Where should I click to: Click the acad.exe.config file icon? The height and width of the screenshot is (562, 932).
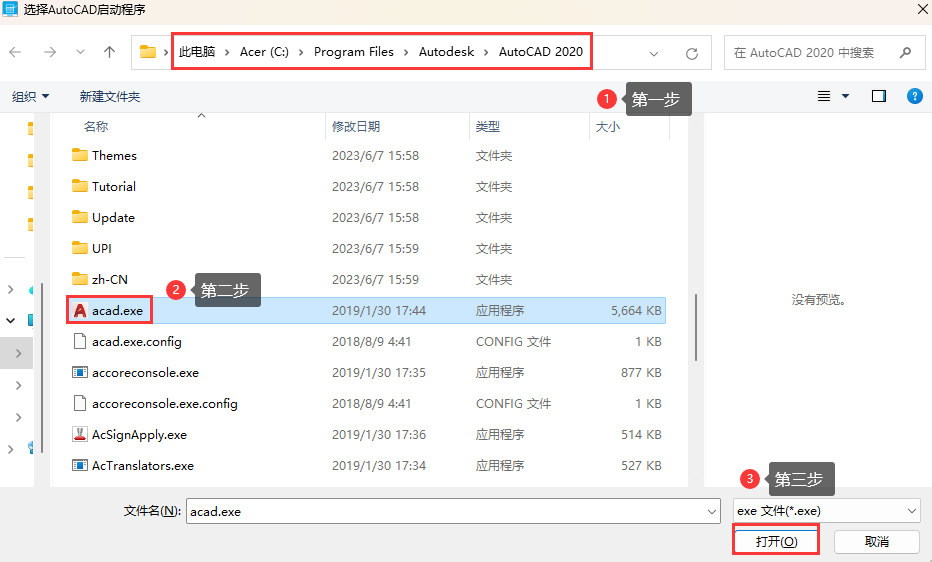point(80,341)
